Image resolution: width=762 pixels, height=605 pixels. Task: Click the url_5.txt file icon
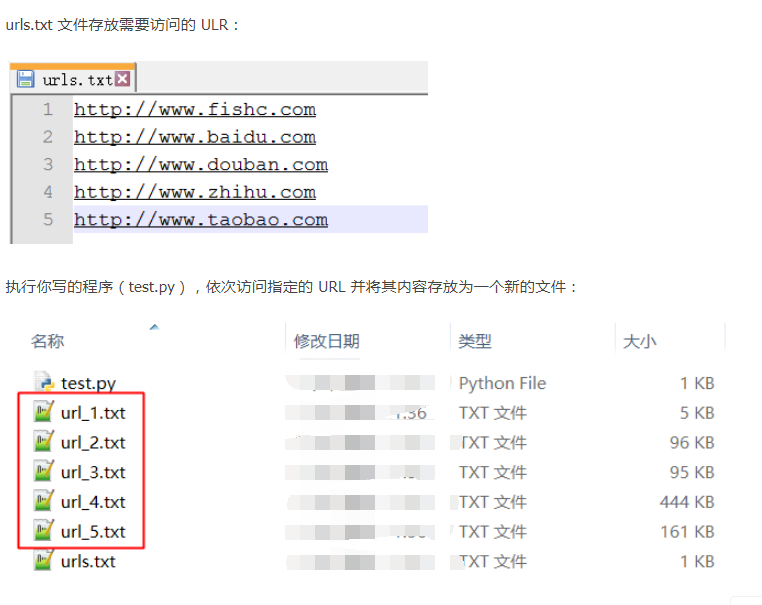[x=43, y=532]
